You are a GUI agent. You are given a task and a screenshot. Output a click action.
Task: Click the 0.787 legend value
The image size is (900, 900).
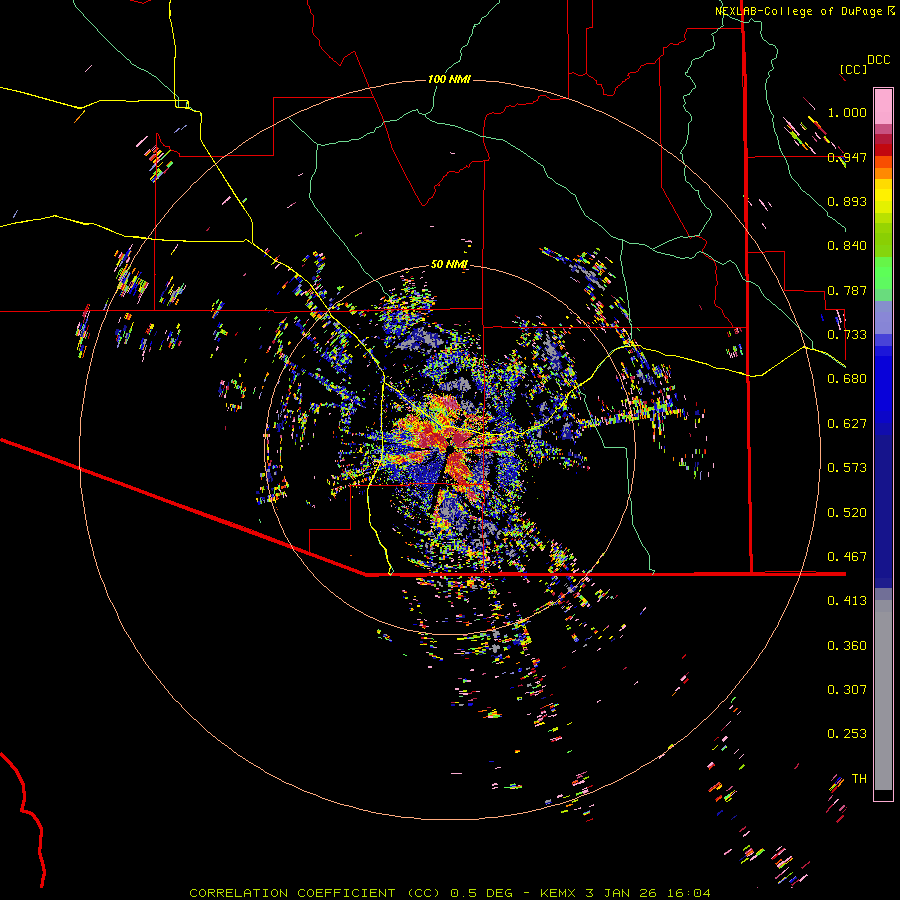click(x=847, y=290)
